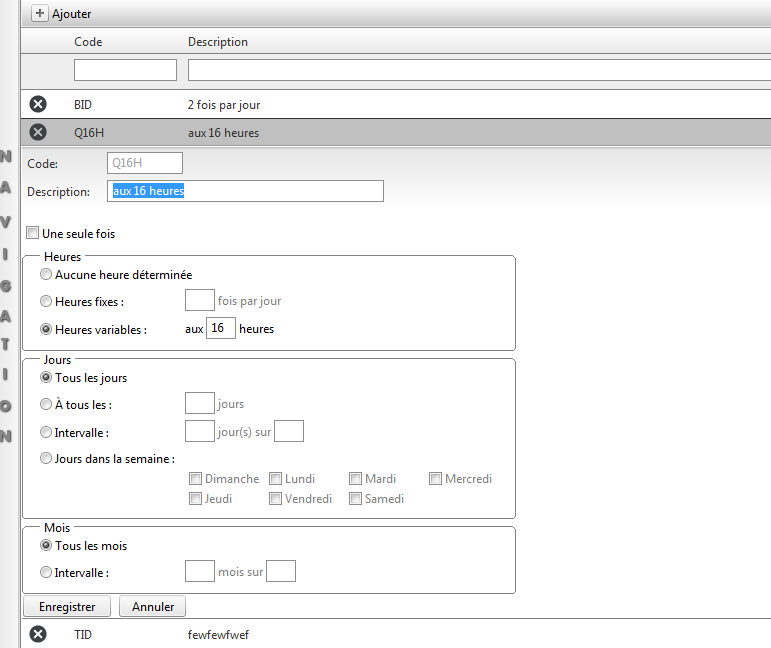Check the Mardi checkbox
This screenshot has height=648, width=771.
tap(356, 478)
